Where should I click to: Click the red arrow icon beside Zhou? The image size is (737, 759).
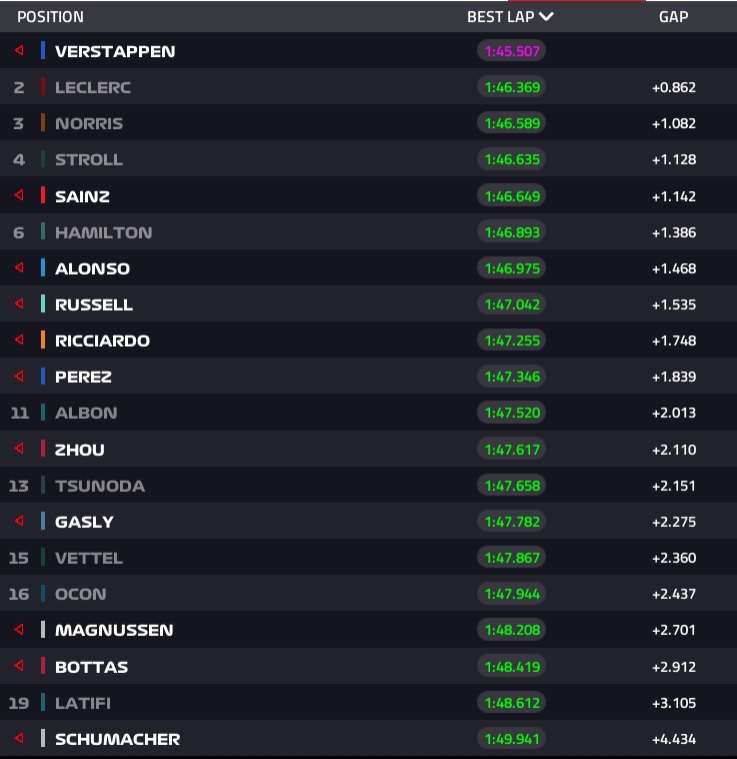click(x=19, y=448)
